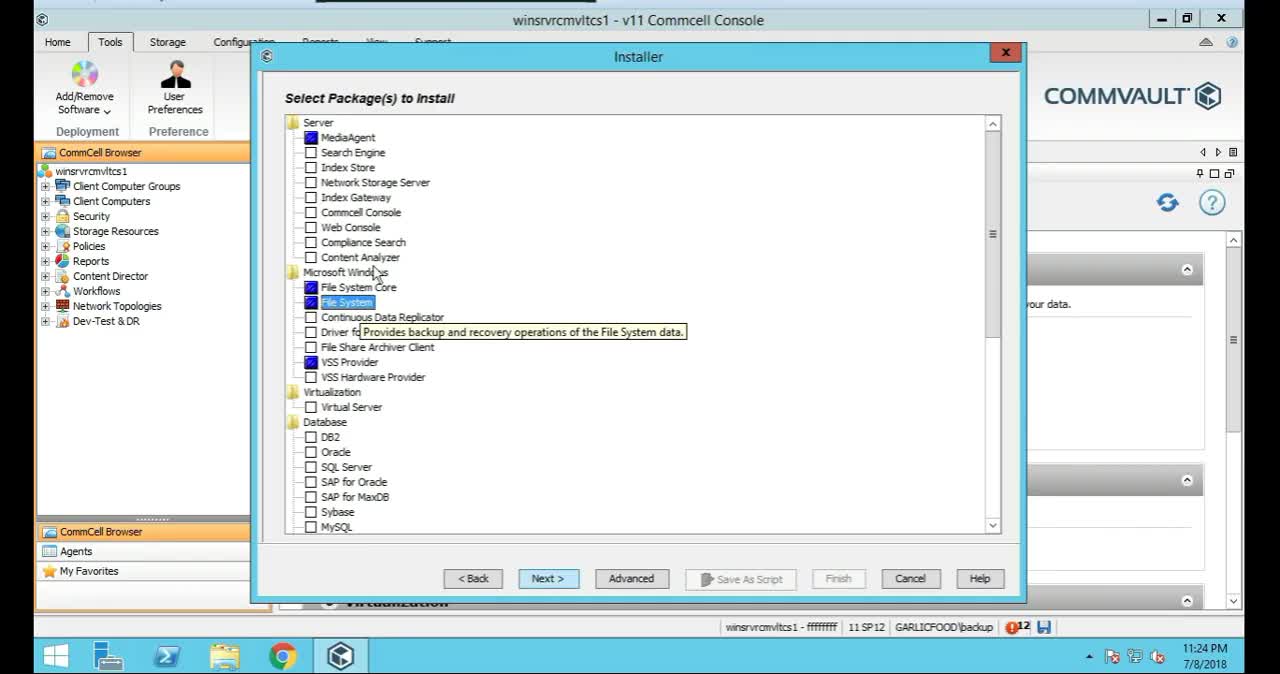Check the Oracle database package

click(311, 453)
